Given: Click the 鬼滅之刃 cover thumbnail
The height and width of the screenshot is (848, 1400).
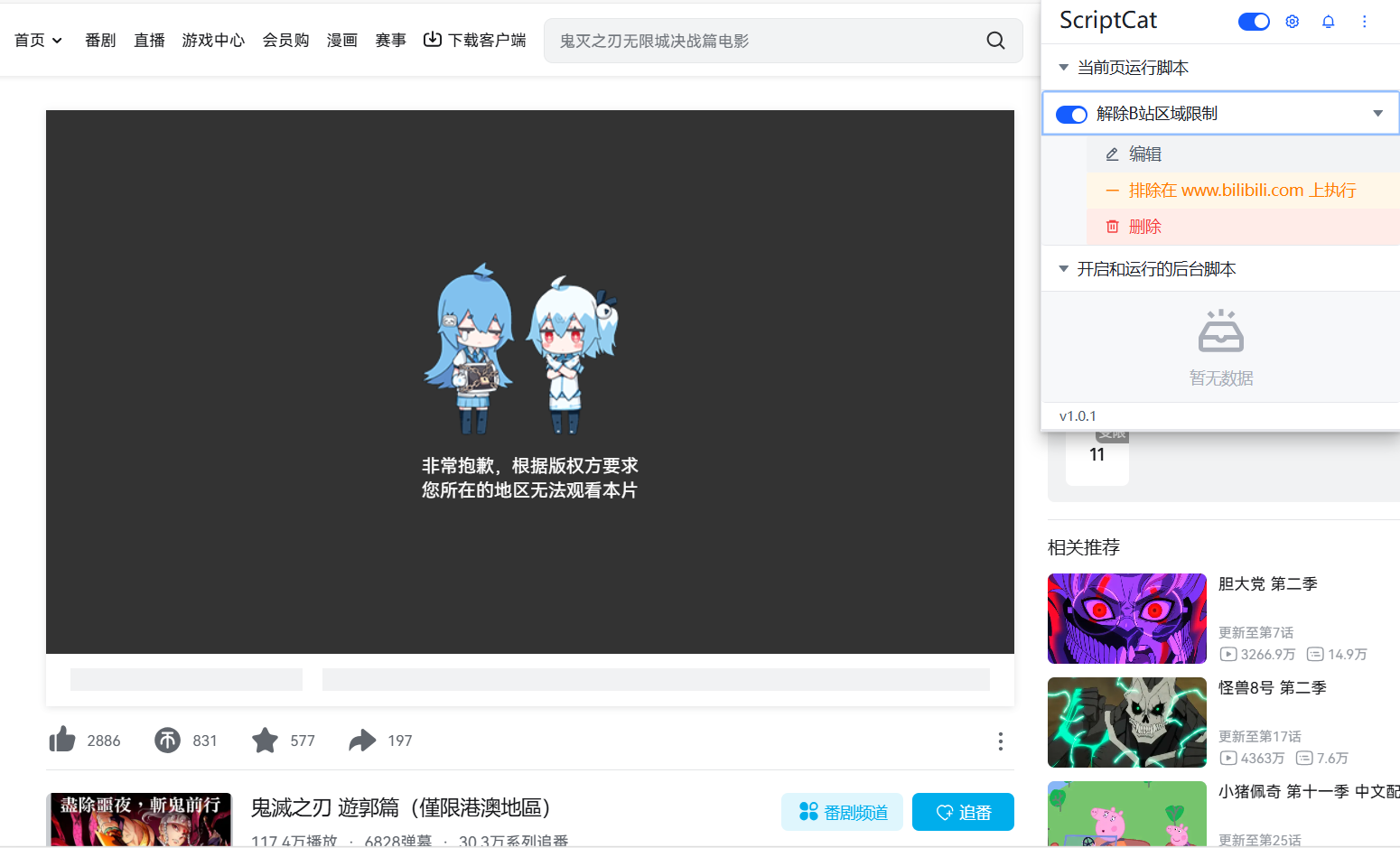Looking at the screenshot, I should coord(139,820).
